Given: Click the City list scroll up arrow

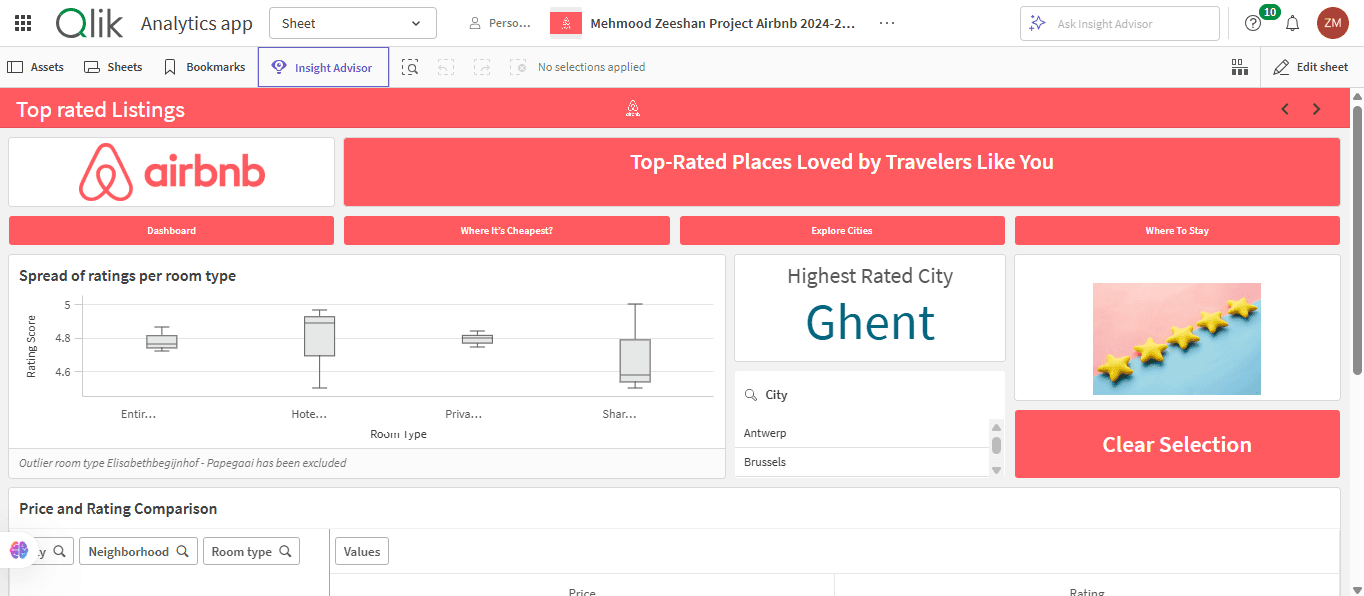Looking at the screenshot, I should click(996, 426).
